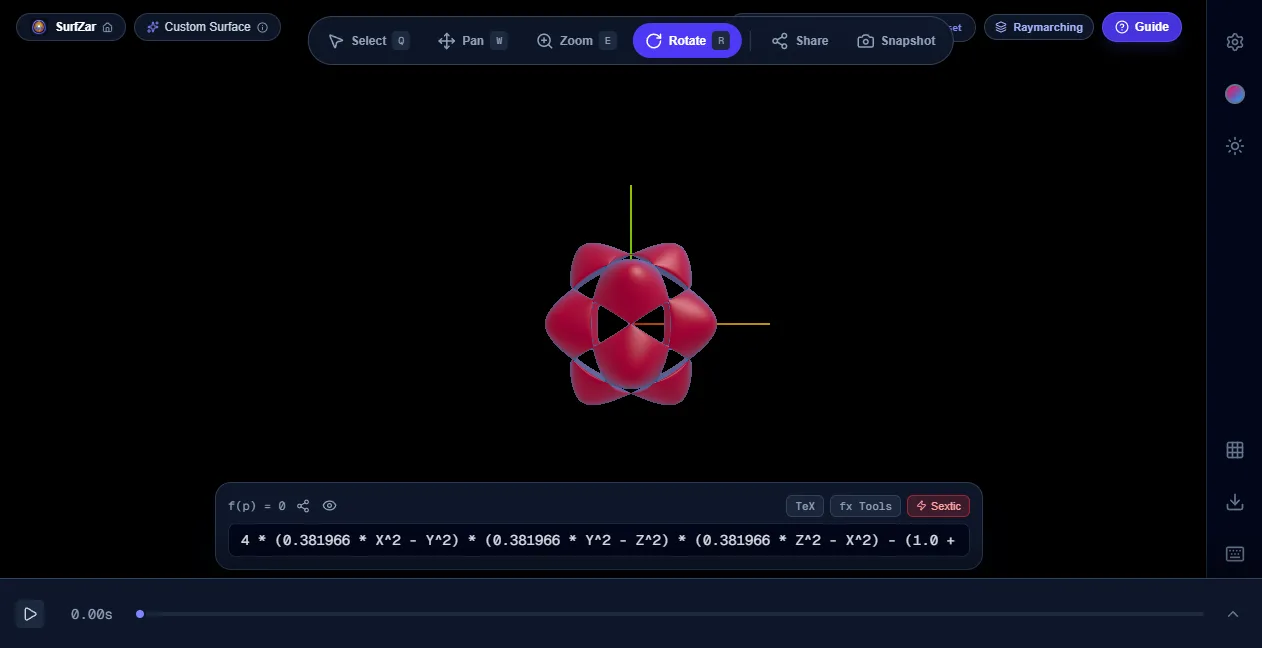This screenshot has width=1262, height=648.
Task: Open the keyboard shortcuts icon
Action: pos(1235,554)
